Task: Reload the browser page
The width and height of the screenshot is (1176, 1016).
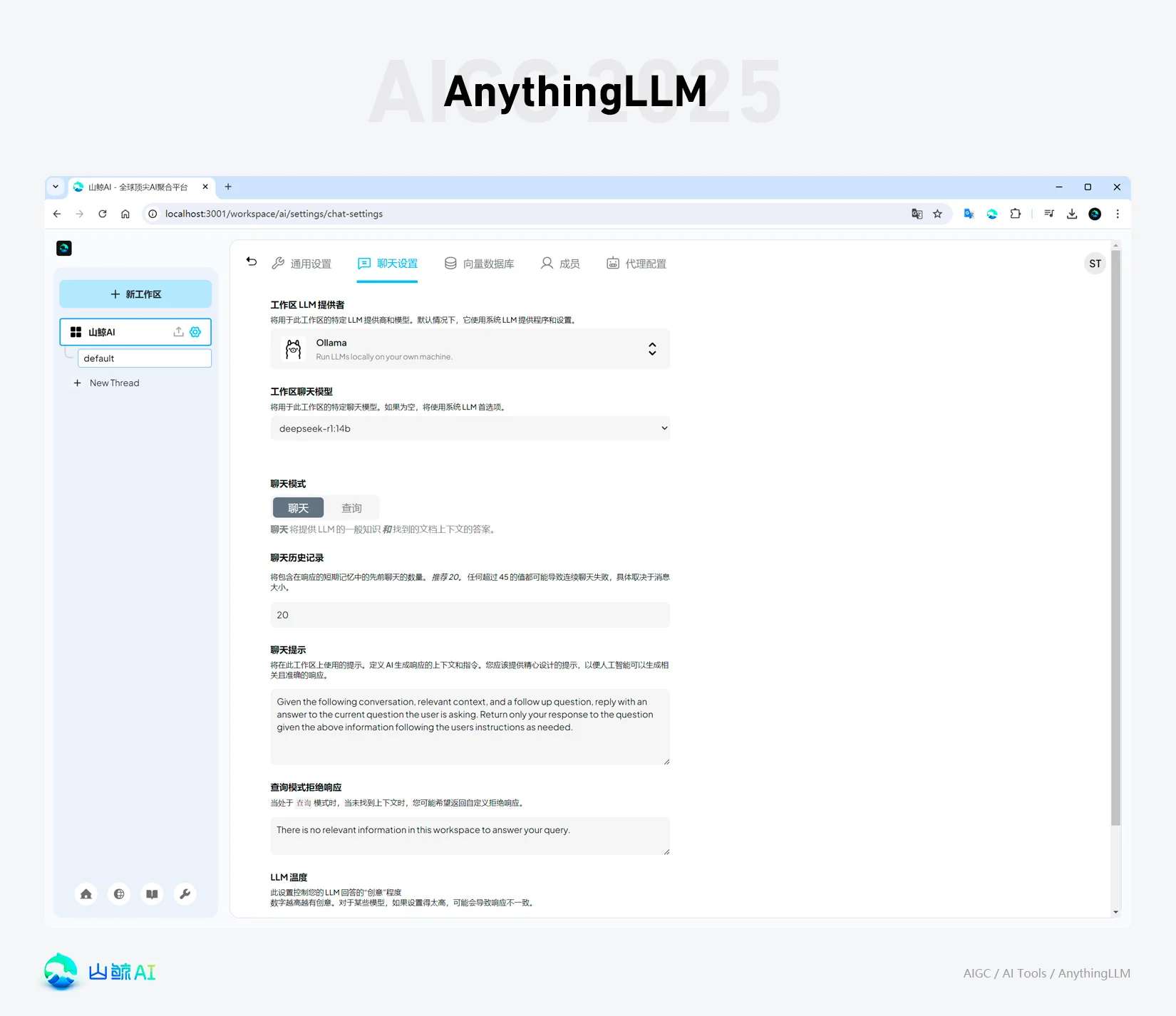Action: [103, 214]
